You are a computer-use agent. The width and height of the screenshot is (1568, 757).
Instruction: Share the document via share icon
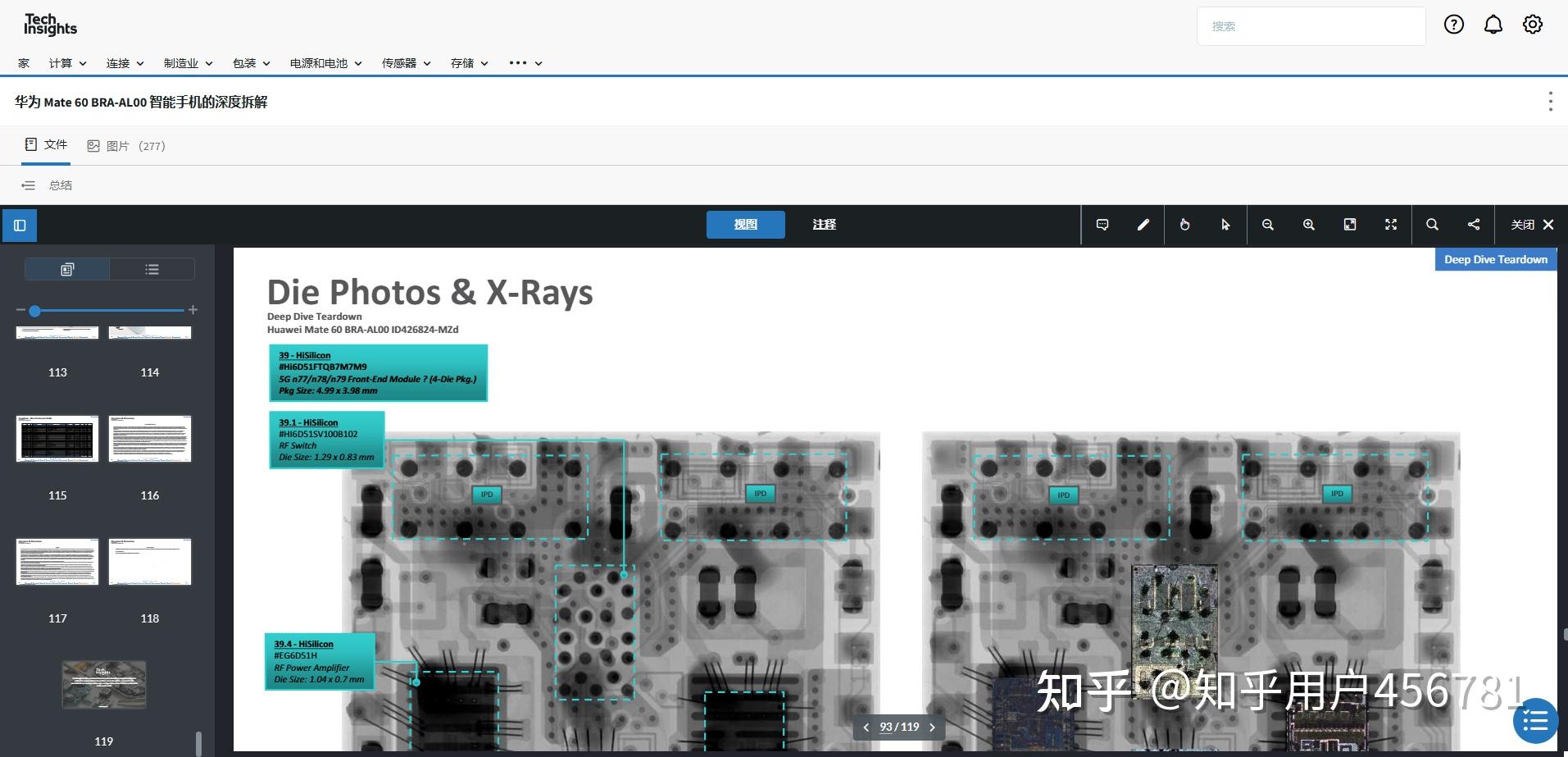tap(1474, 225)
